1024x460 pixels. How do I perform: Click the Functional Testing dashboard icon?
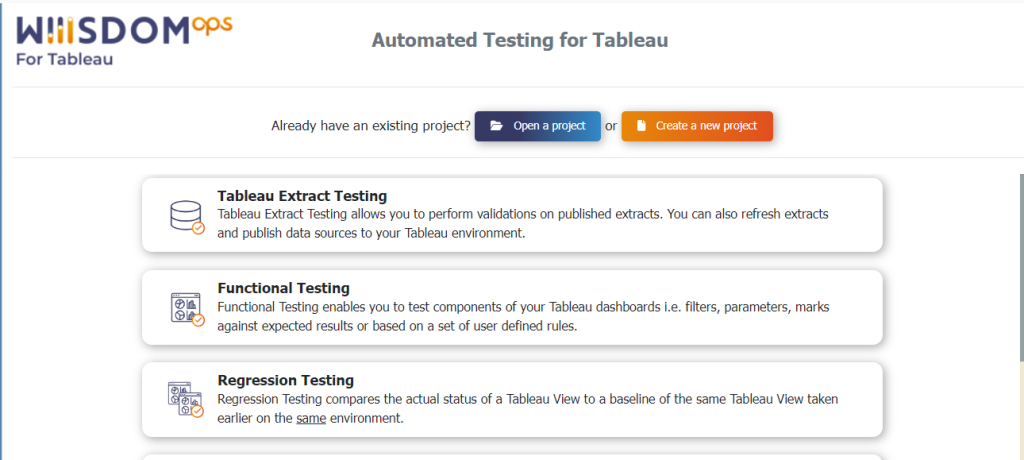point(187,310)
